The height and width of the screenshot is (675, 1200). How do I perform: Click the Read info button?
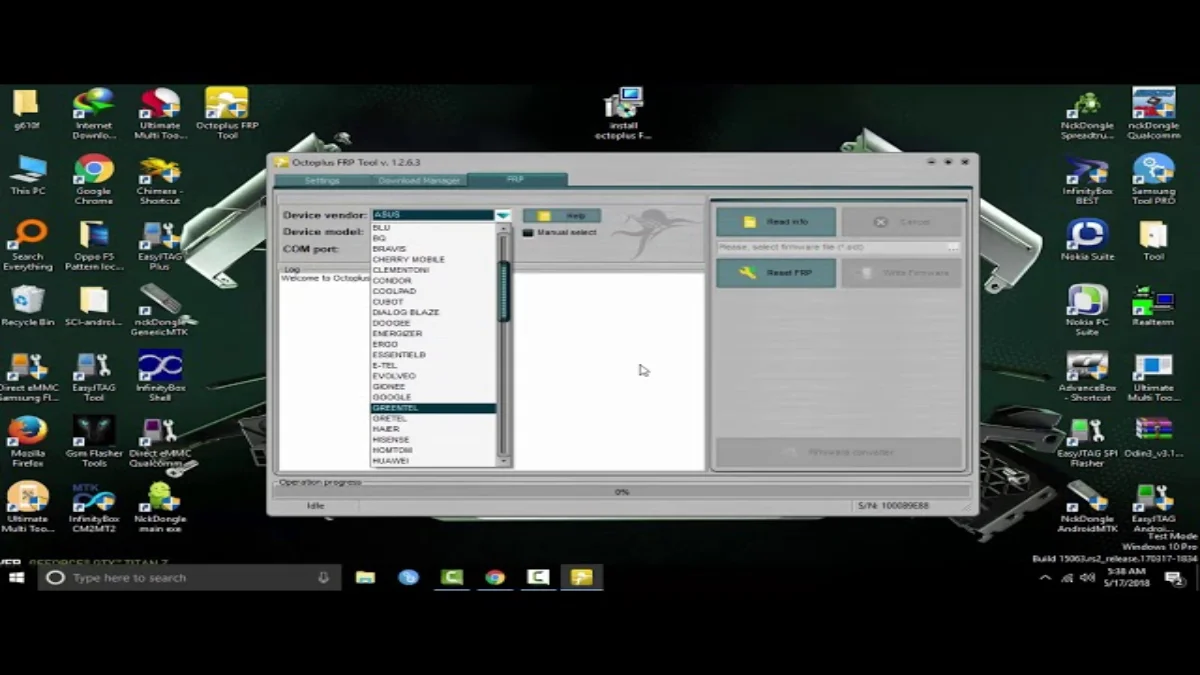776,222
